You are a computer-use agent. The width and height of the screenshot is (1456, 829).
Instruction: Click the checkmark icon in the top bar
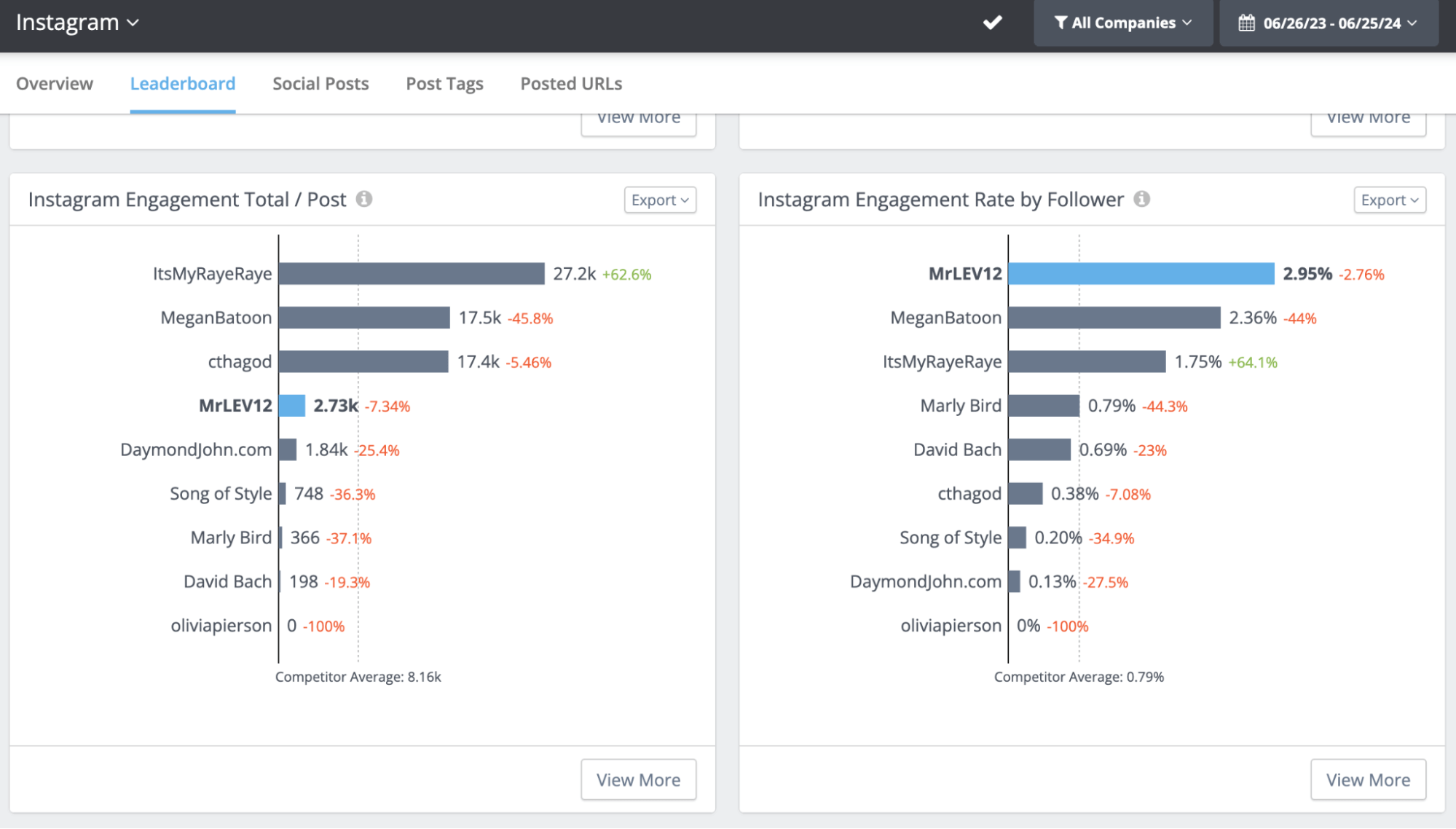pyautogui.click(x=992, y=23)
